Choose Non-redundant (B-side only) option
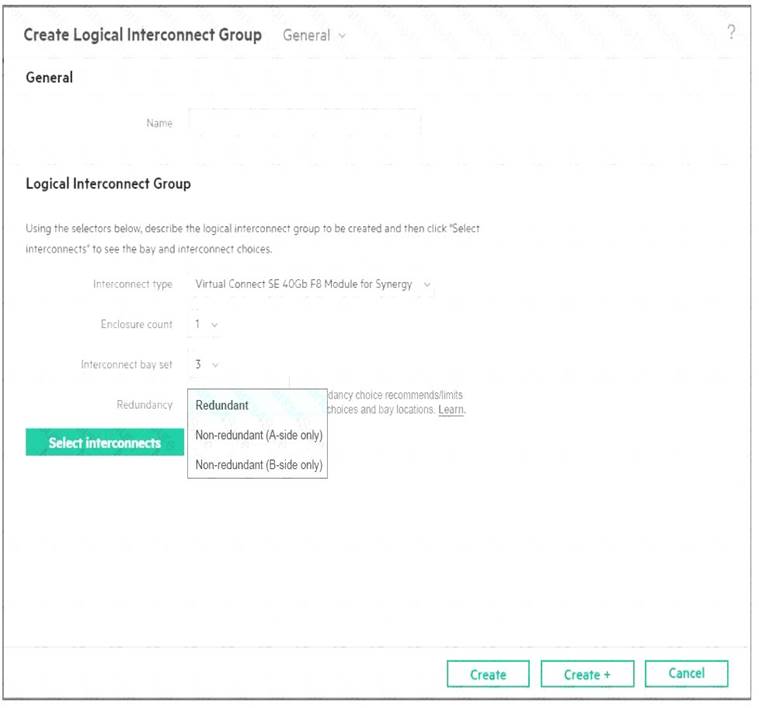Screen dimensions: 759x708 (x=258, y=464)
